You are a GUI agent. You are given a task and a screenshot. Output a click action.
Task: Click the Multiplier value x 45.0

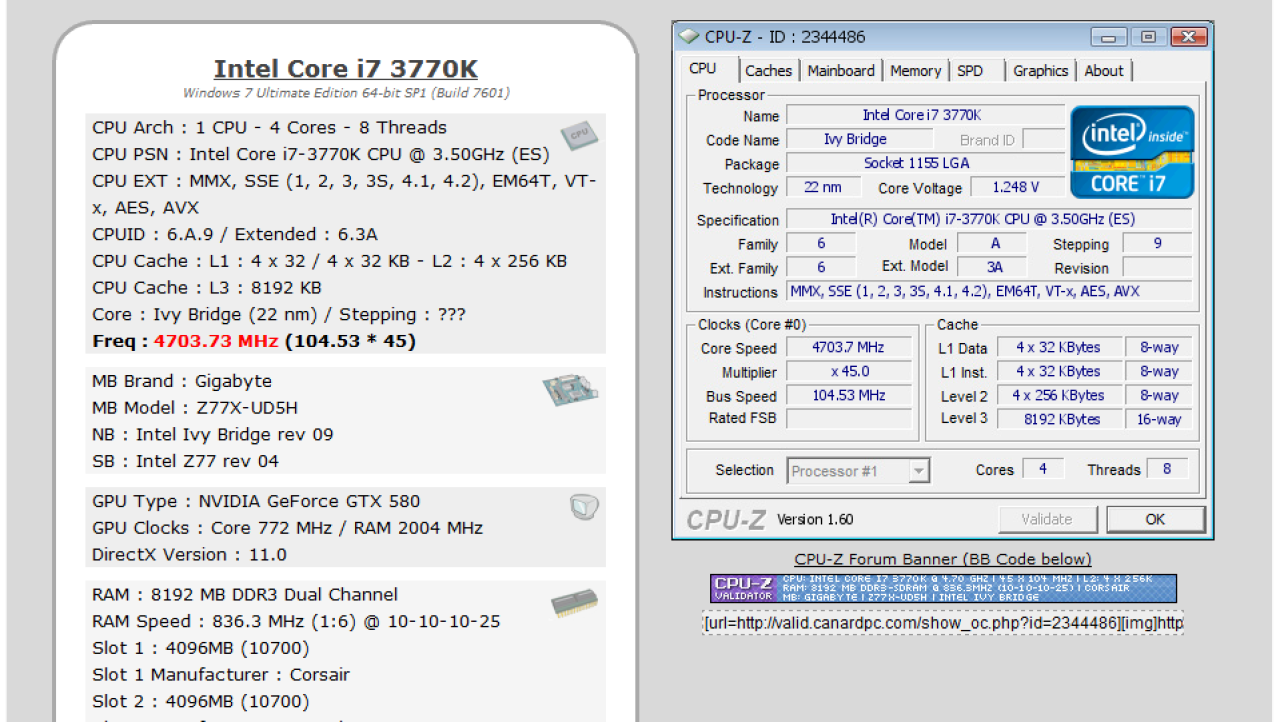pyautogui.click(x=848, y=371)
